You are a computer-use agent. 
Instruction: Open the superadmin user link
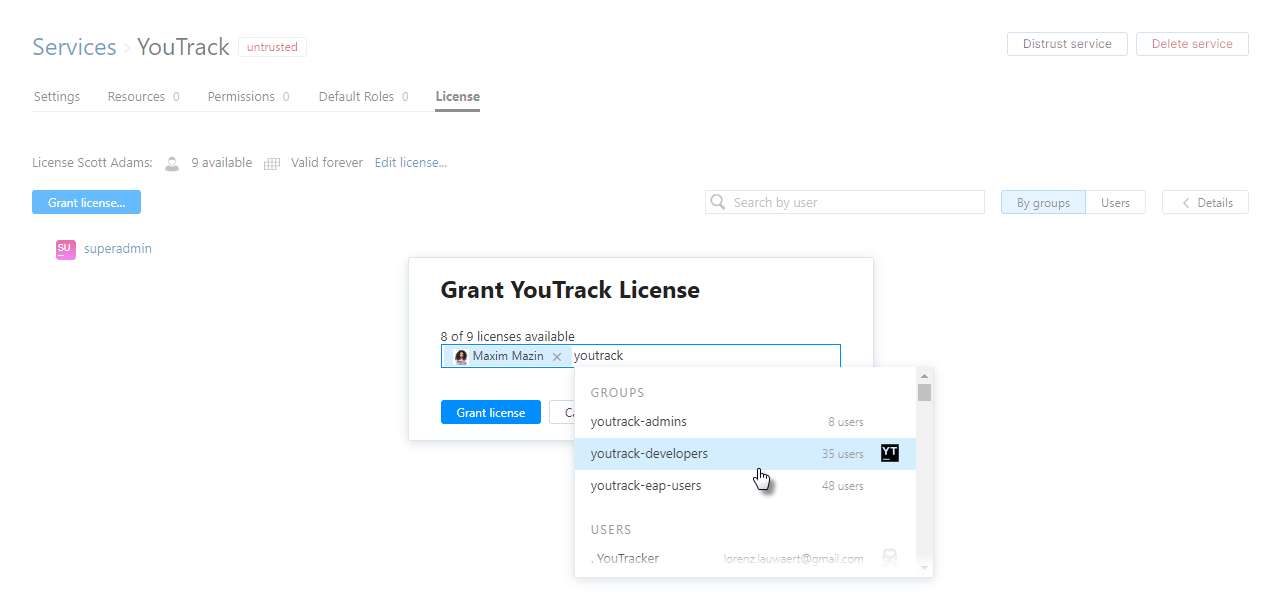tap(118, 249)
